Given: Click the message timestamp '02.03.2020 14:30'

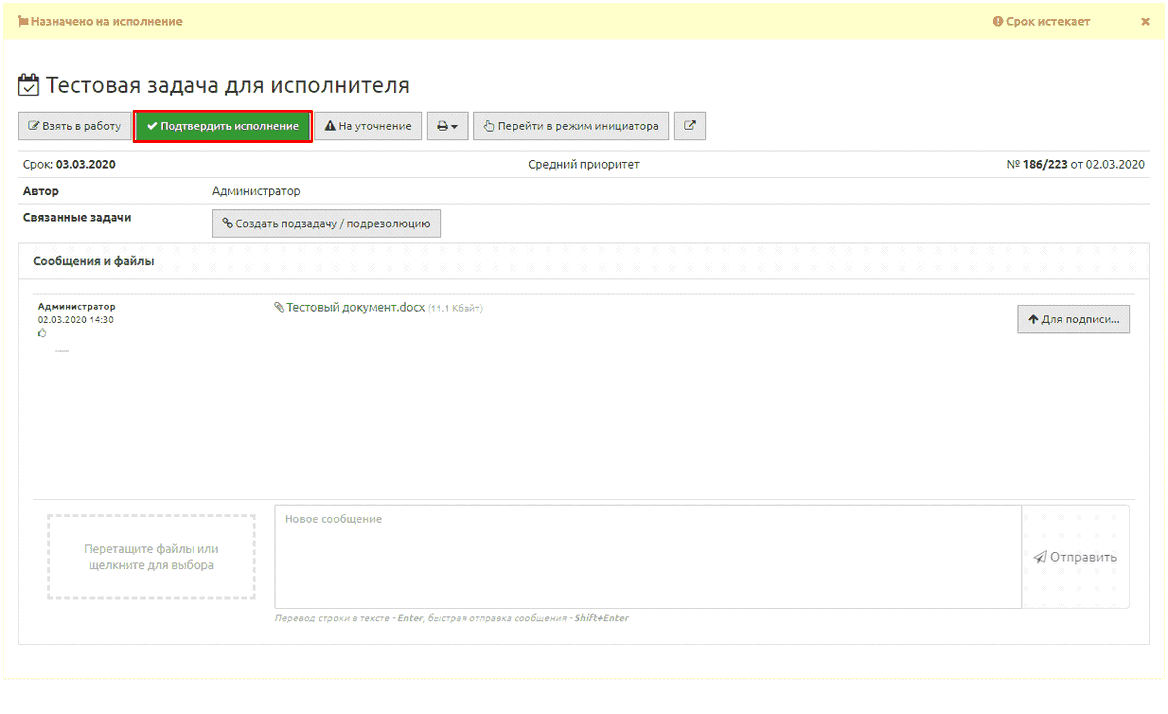Looking at the screenshot, I should [x=76, y=319].
